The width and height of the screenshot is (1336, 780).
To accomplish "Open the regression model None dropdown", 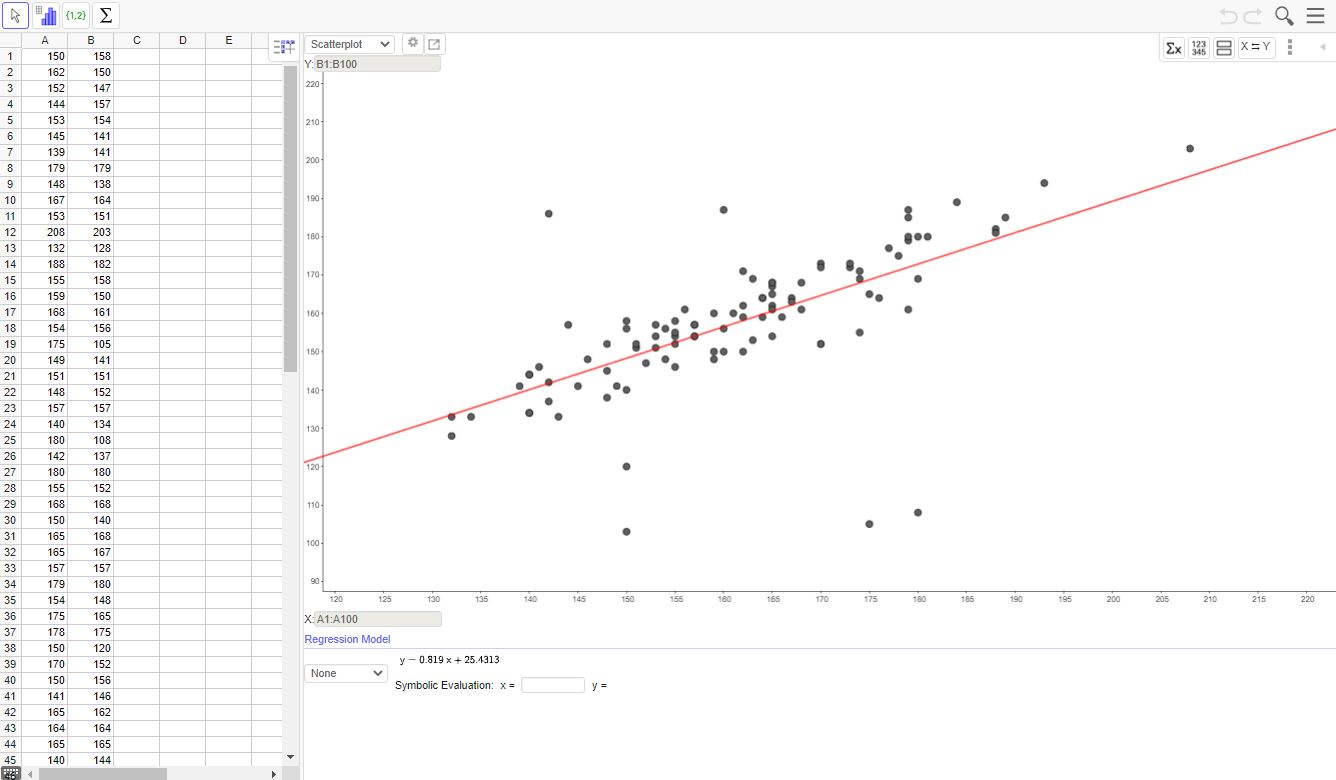I will coord(345,673).
